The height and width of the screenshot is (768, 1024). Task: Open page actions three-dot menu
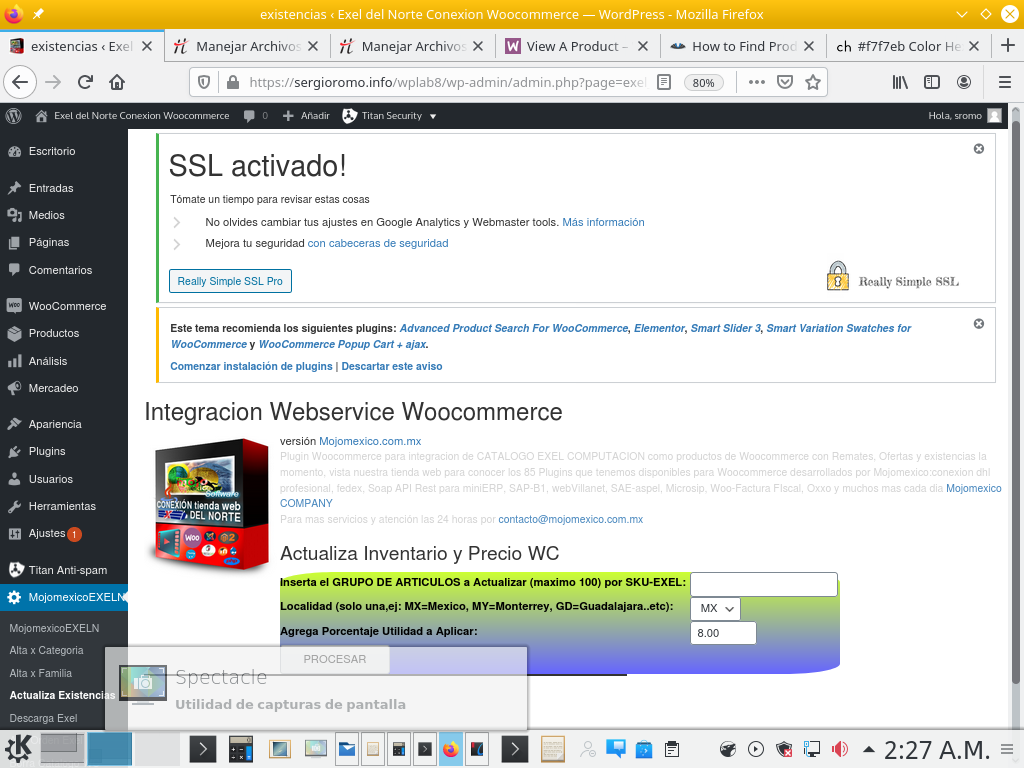[x=757, y=82]
